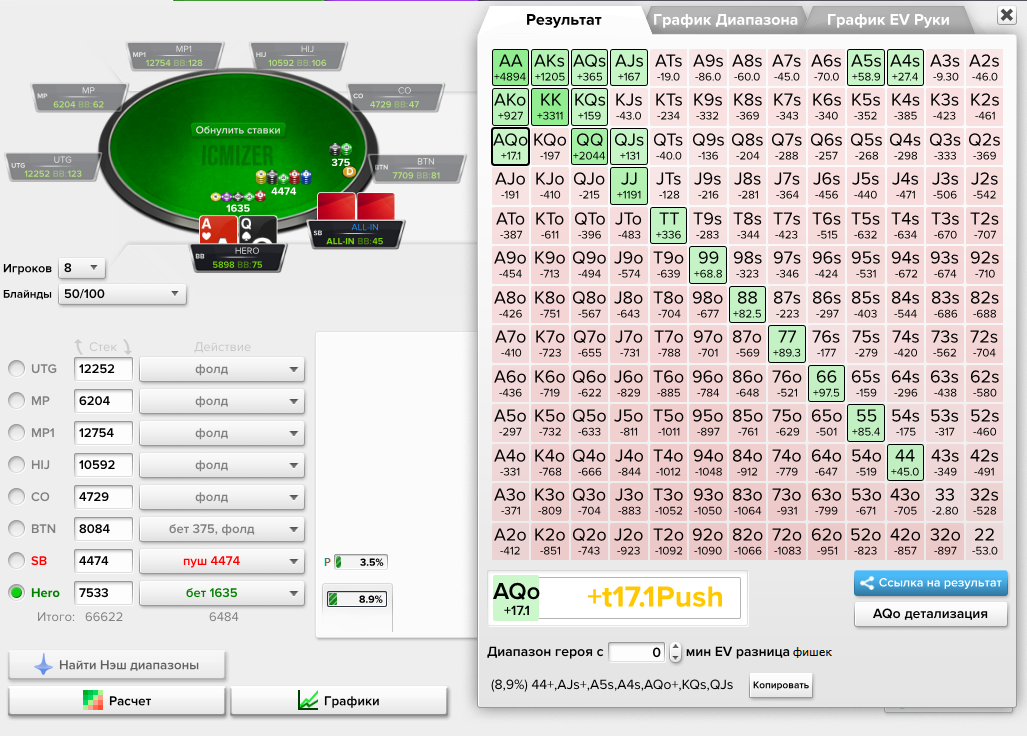Click the 8.9% hero range bar
The height and width of the screenshot is (736, 1027).
tap(357, 600)
